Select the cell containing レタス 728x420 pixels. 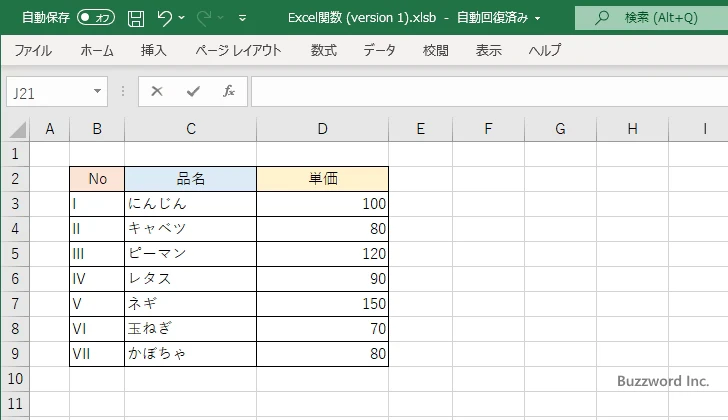(191, 279)
